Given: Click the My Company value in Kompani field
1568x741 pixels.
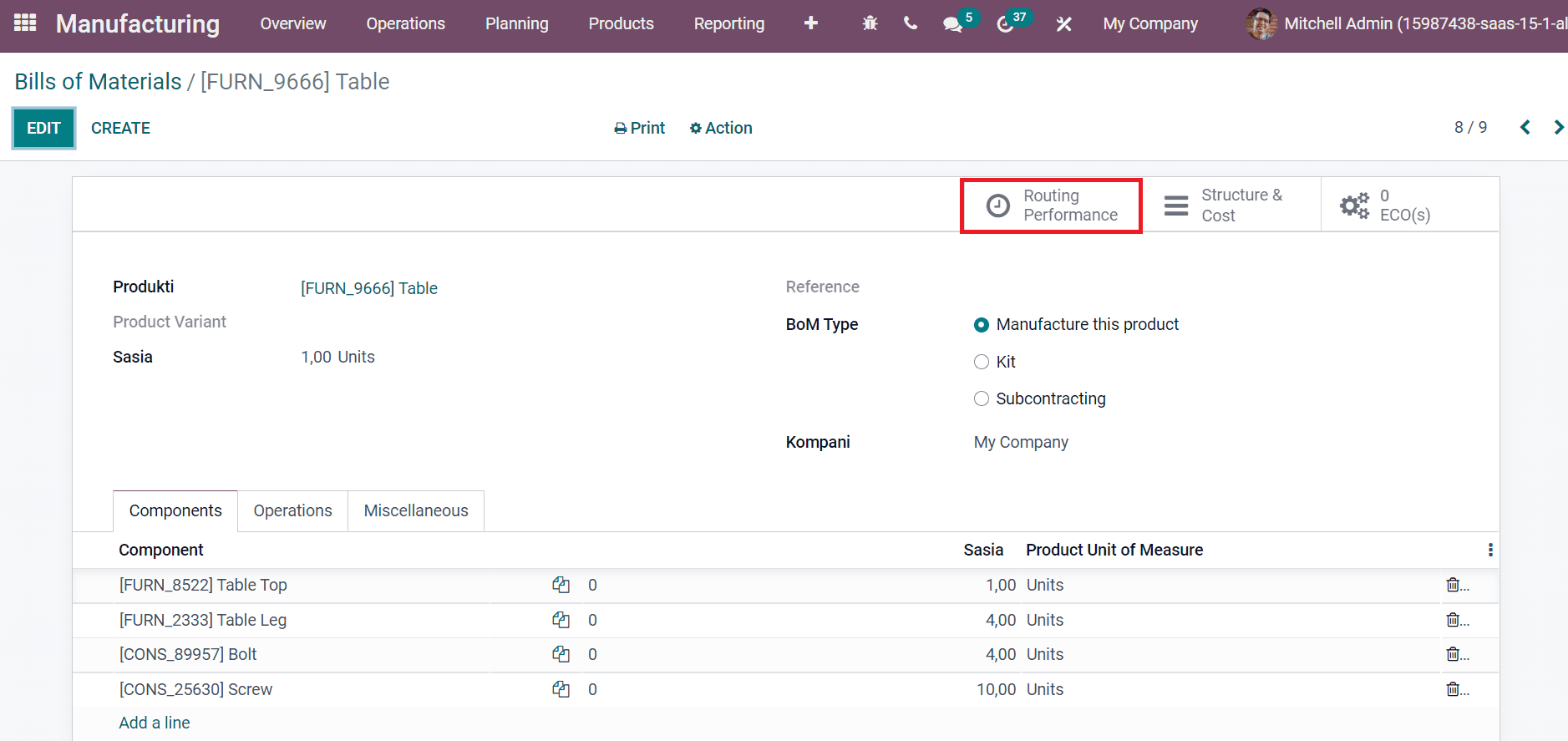Looking at the screenshot, I should 1021,442.
